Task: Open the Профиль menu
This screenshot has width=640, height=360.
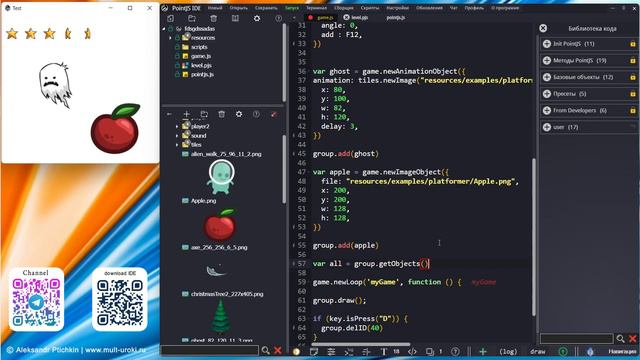Action: [474, 8]
